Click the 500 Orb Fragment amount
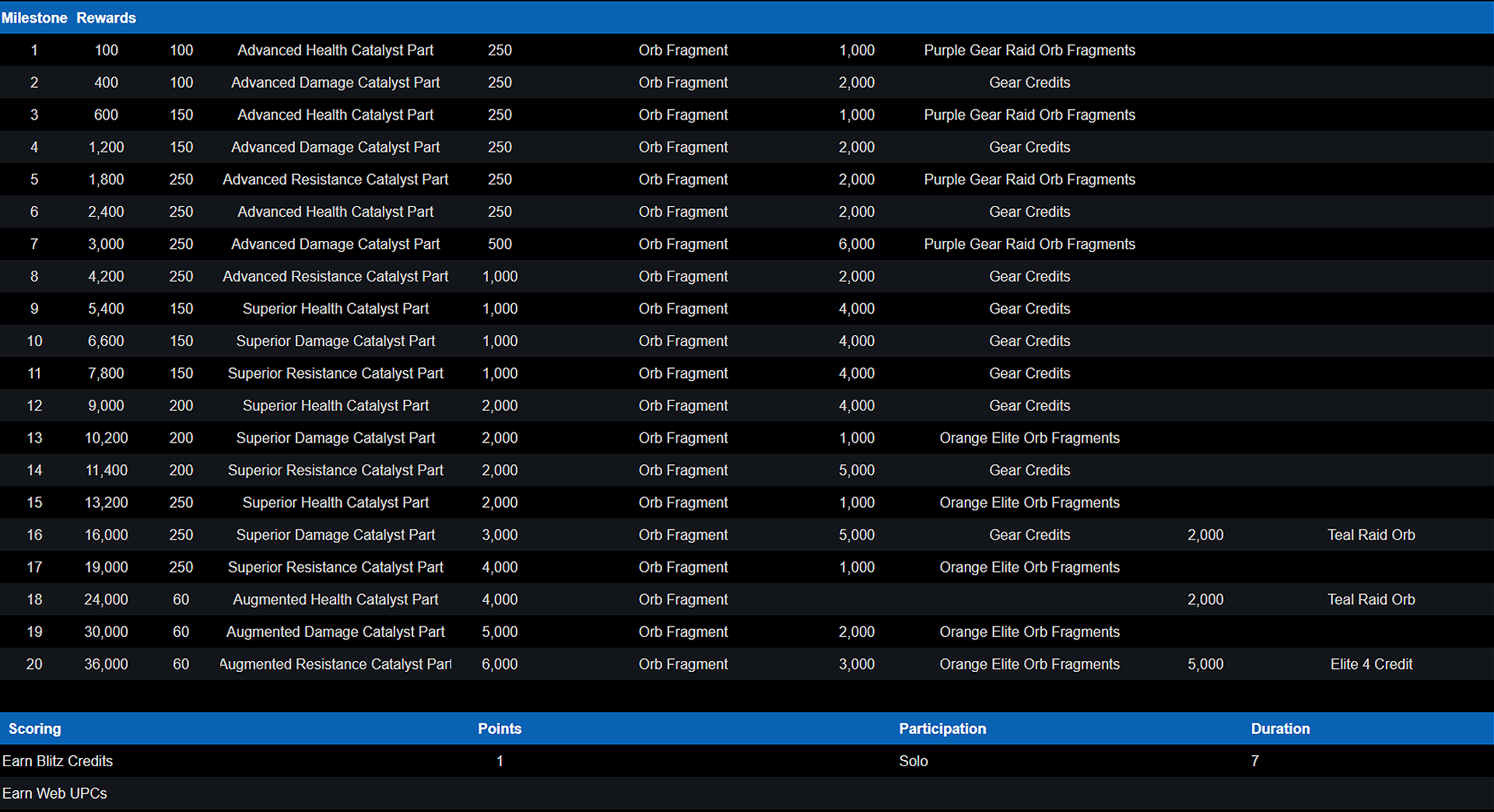 click(x=500, y=244)
